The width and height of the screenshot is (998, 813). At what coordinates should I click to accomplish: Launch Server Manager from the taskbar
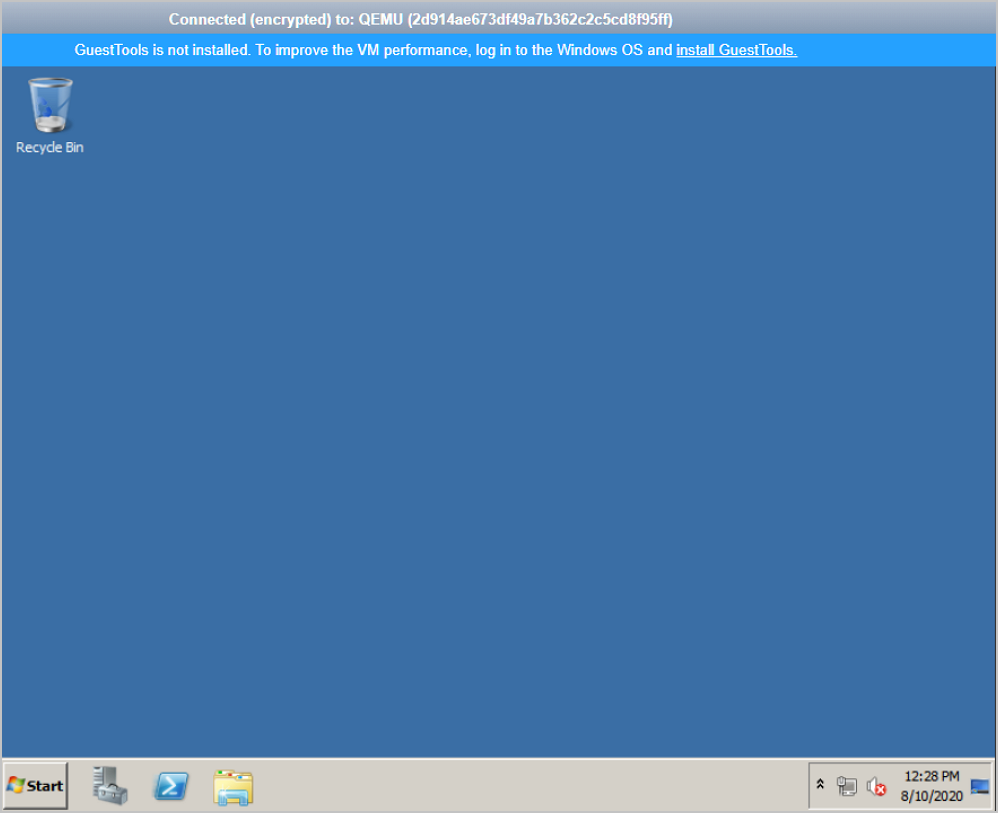coord(110,786)
